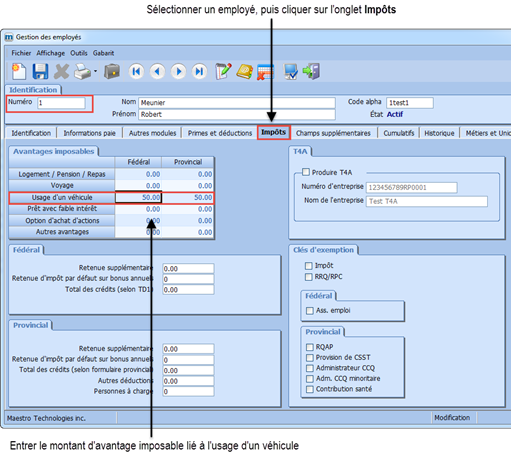Click the yellow address book icon
Viewport: 511px width, 455px height.
point(245,72)
